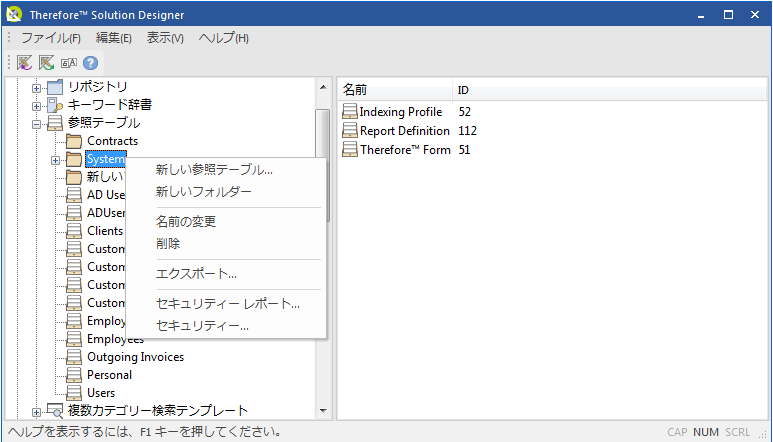Click the Indexing Profile table icon

pyautogui.click(x=350, y=111)
